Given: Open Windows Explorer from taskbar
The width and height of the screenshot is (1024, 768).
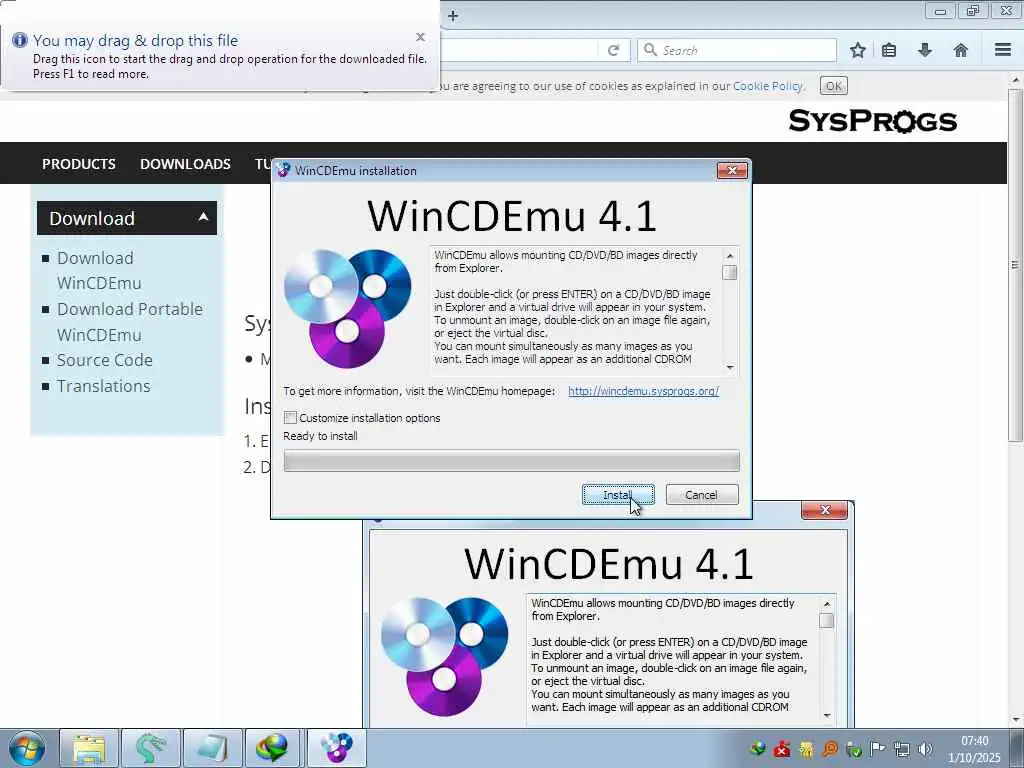Looking at the screenshot, I should click(89, 748).
